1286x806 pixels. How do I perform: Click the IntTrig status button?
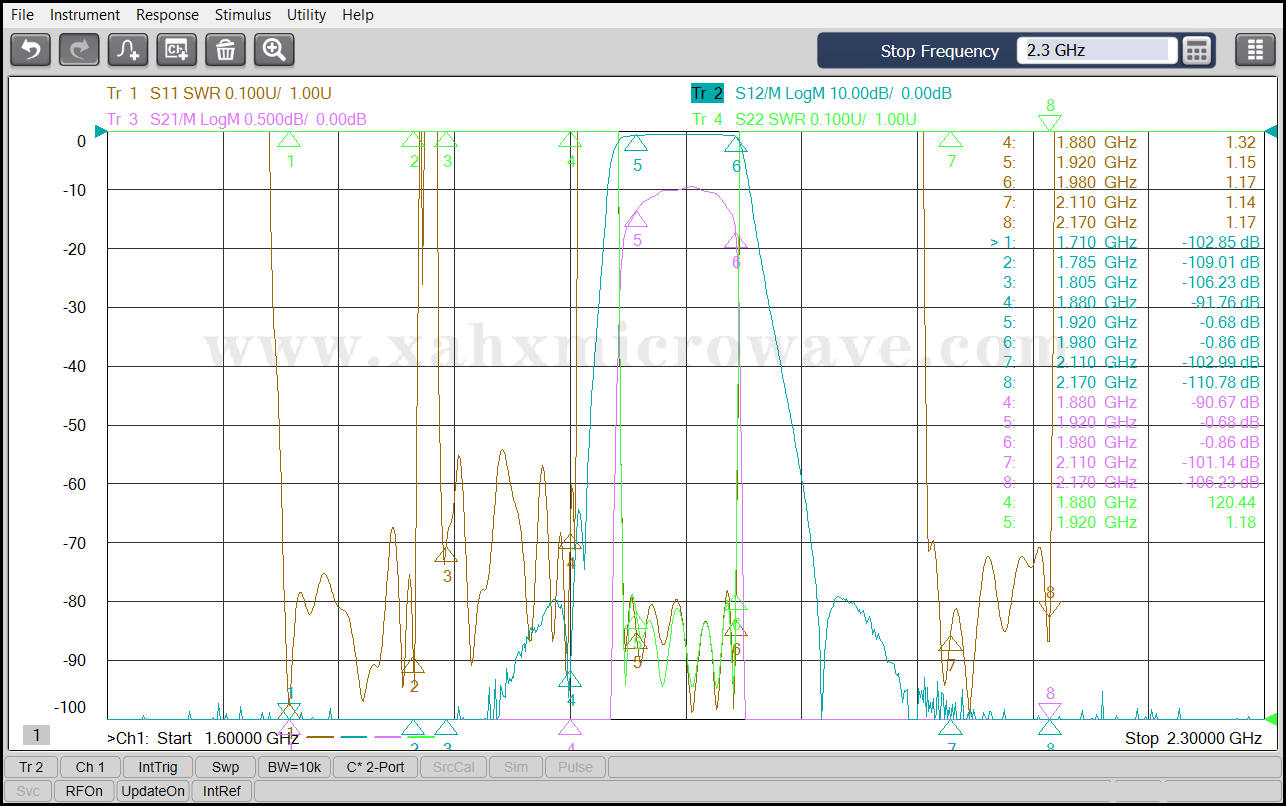click(x=158, y=767)
